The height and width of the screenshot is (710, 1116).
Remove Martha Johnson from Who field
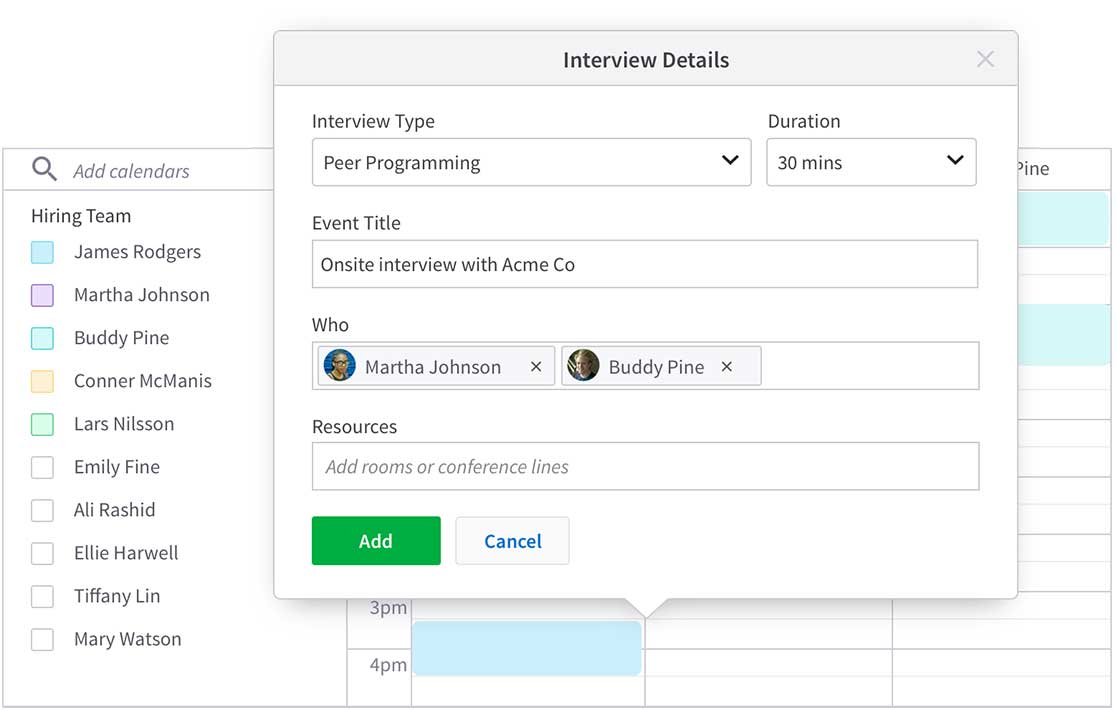click(536, 367)
